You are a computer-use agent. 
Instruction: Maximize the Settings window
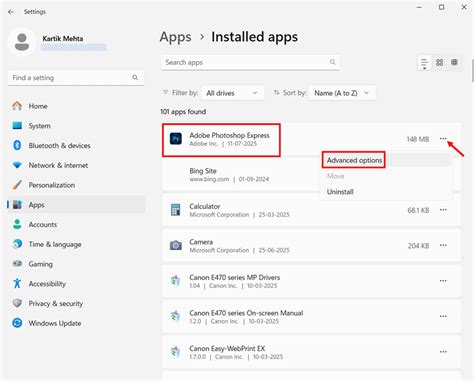441,7
